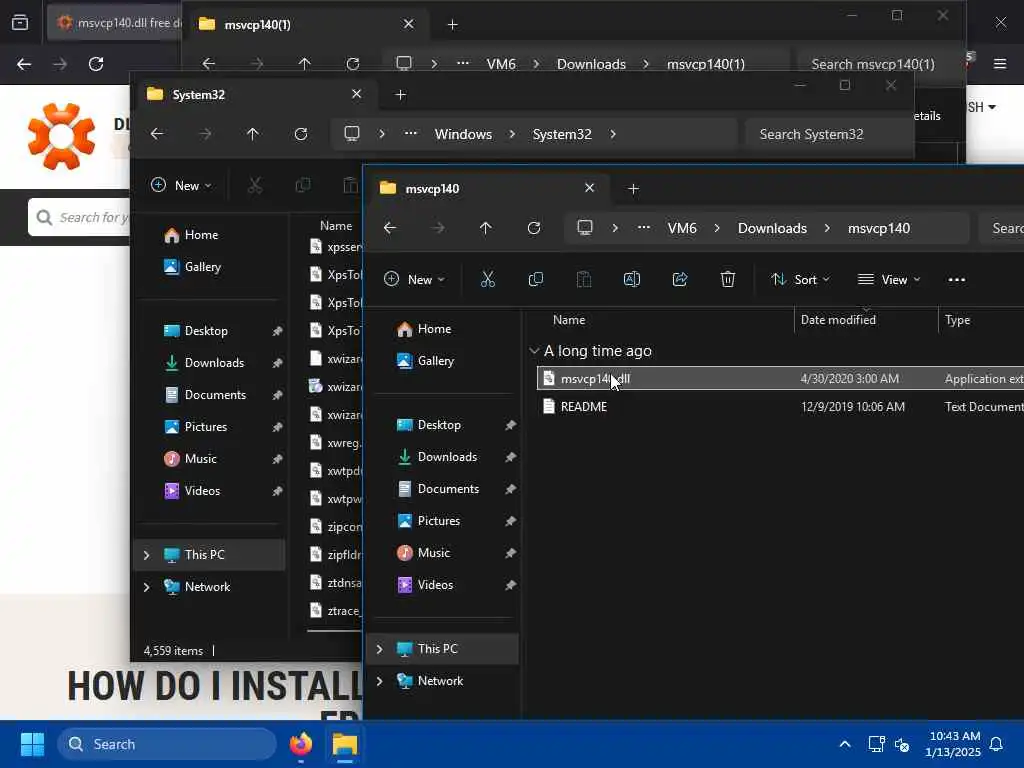Screen dimensions: 1024x768
Task: Go up one level in System32 window
Action: (x=253, y=134)
